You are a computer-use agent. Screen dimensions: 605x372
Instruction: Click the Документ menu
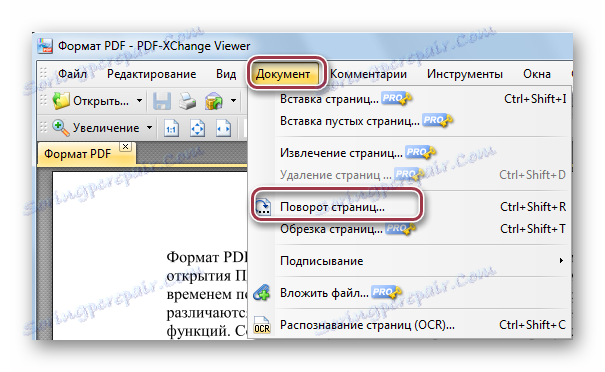click(x=283, y=74)
